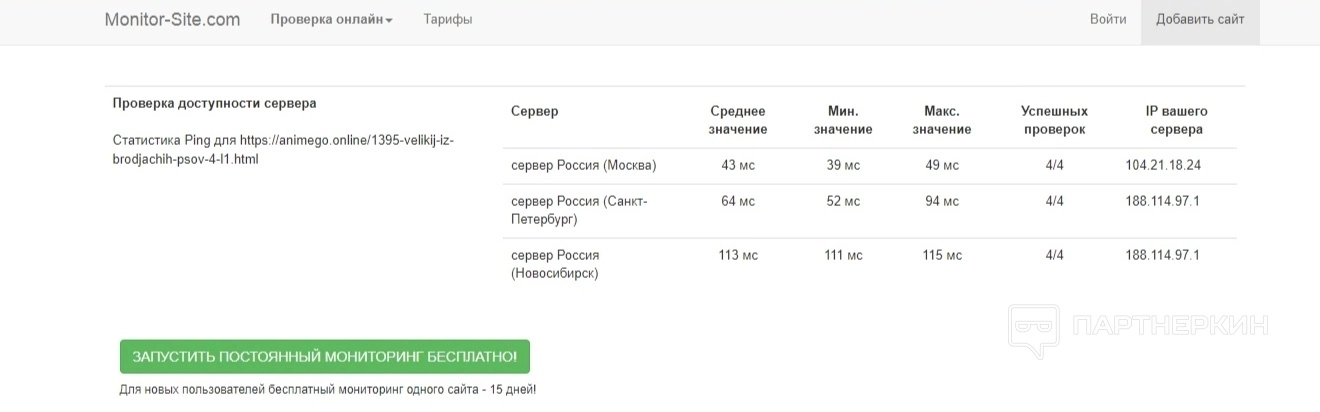
Task: Select the сервер Россия (Москва) row
Action: coord(584,165)
